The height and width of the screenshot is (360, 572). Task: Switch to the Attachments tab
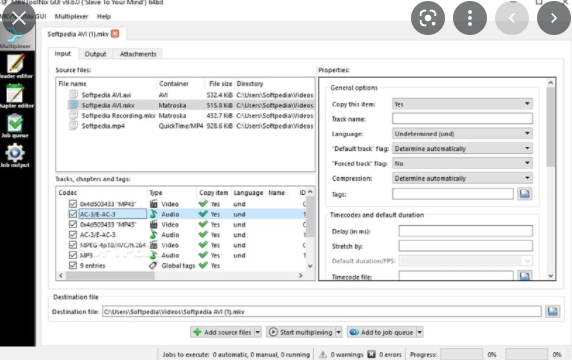[138, 54]
